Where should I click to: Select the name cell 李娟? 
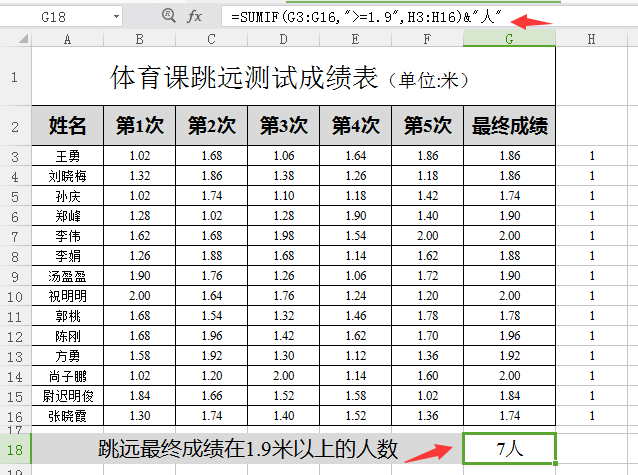click(x=68, y=256)
